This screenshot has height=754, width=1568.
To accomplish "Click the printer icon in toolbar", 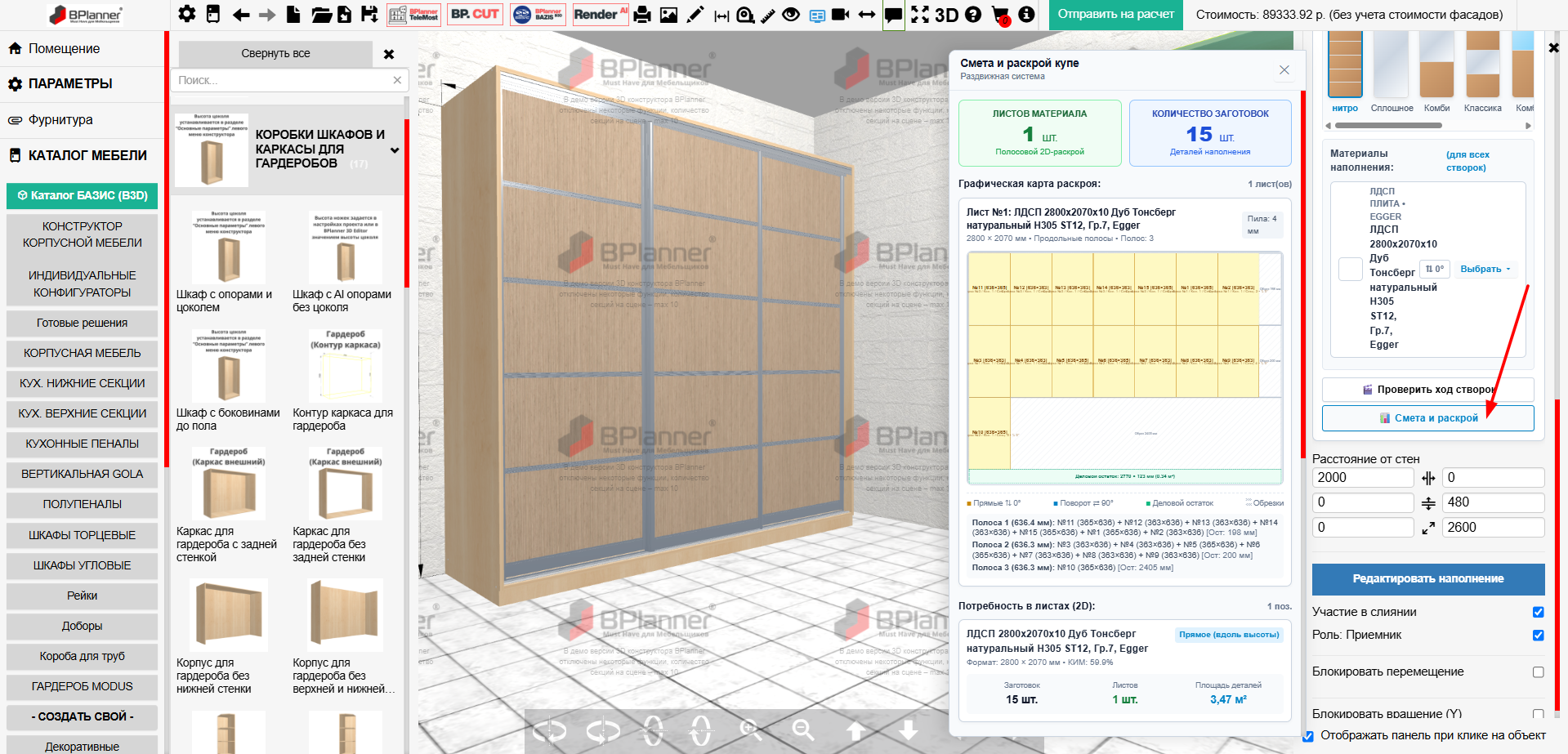I will click(x=642, y=15).
